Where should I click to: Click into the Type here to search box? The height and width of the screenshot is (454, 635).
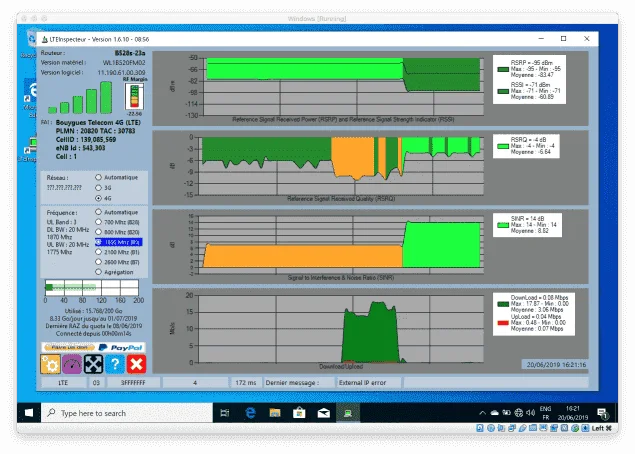tap(127, 413)
